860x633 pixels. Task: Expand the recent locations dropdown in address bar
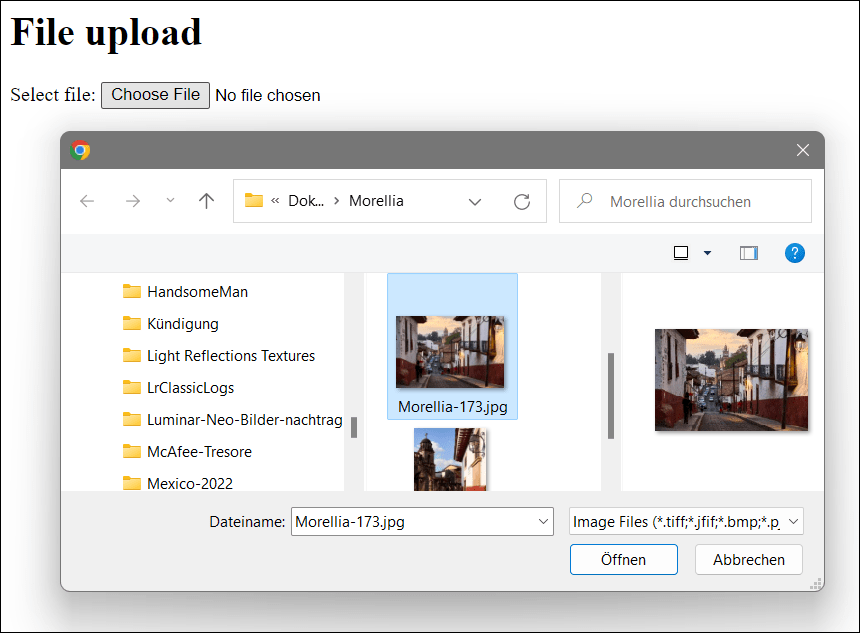tap(475, 201)
